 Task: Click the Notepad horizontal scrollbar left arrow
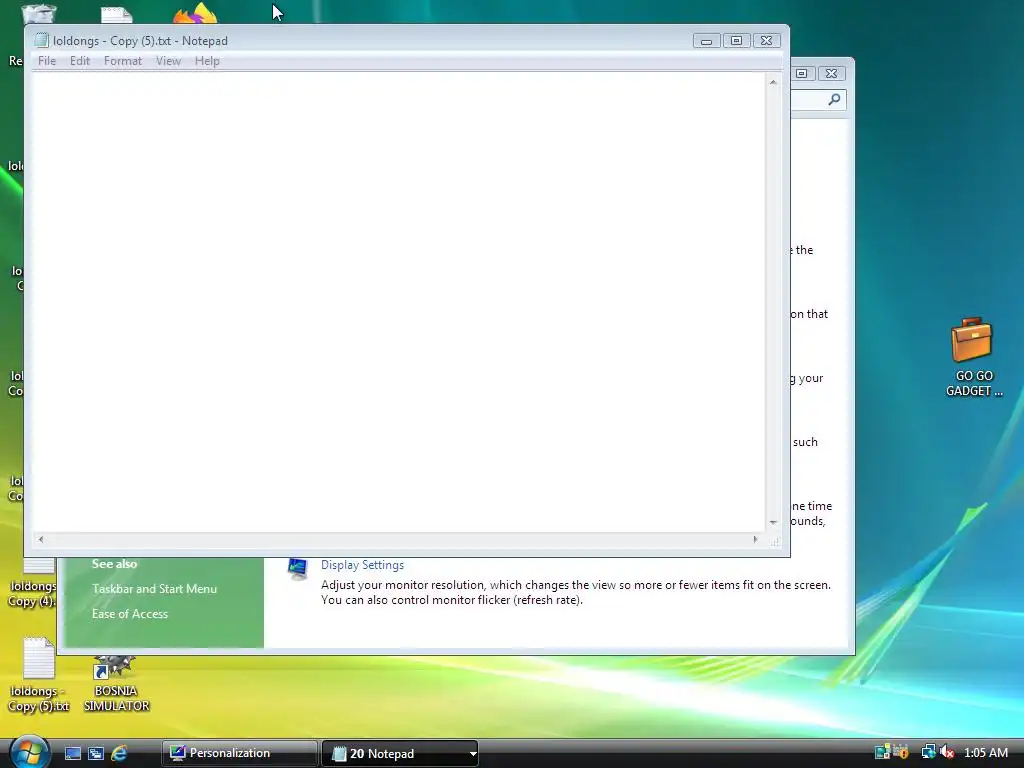(41, 539)
